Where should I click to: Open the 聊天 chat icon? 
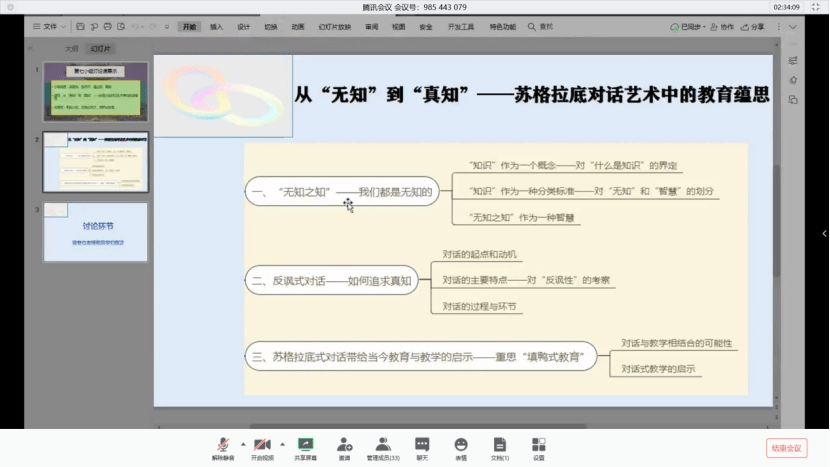(x=422, y=444)
